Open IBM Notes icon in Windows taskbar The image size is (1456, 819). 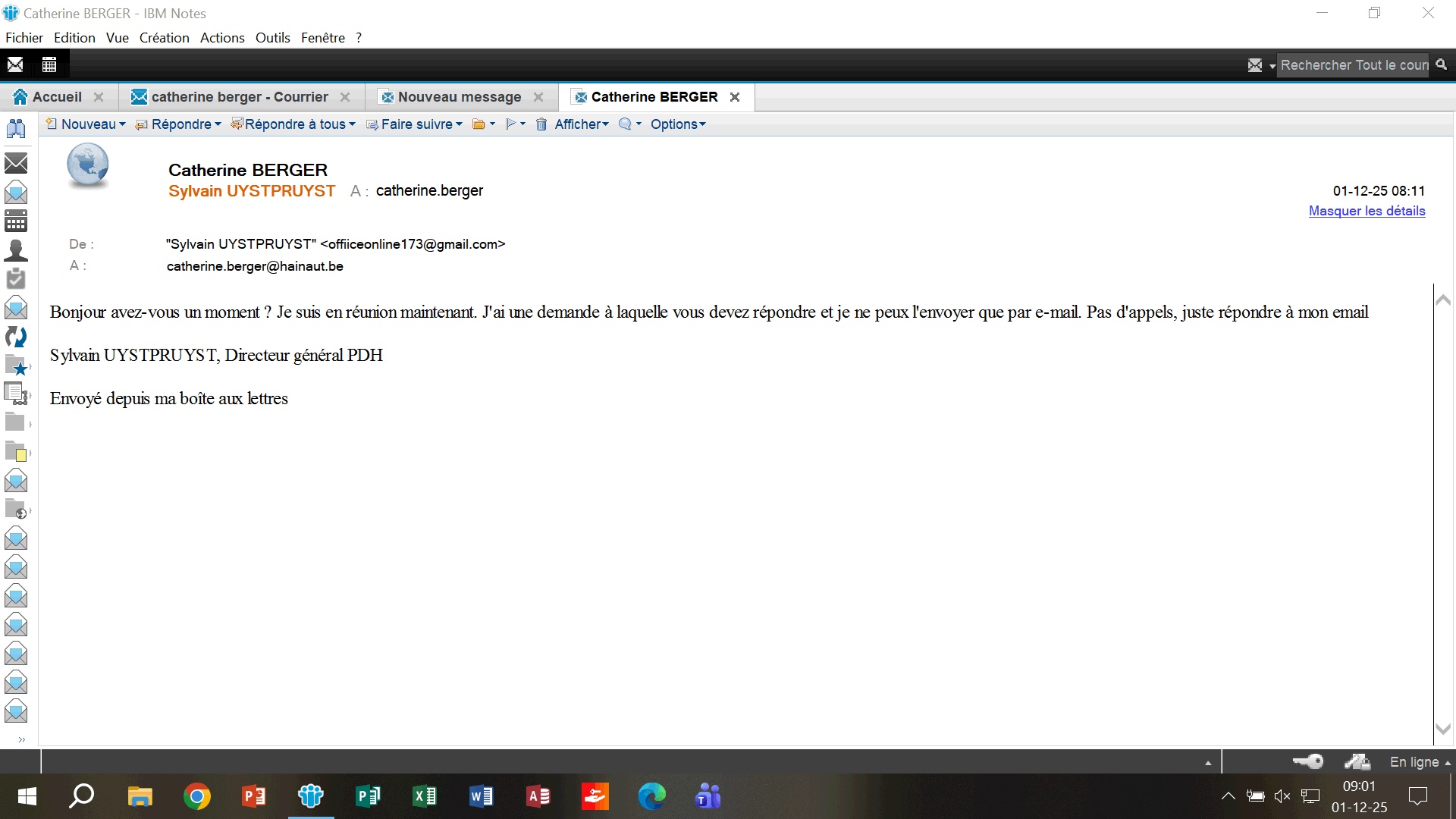click(311, 796)
